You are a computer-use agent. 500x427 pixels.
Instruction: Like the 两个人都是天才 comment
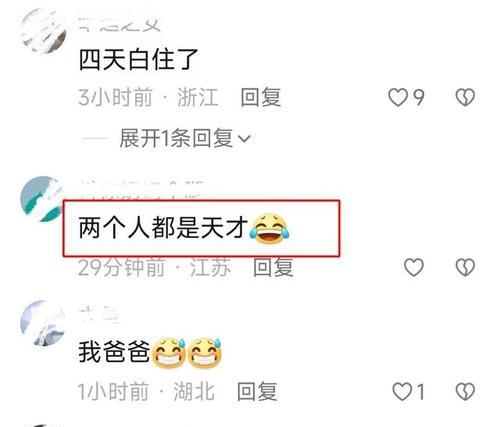(x=414, y=267)
